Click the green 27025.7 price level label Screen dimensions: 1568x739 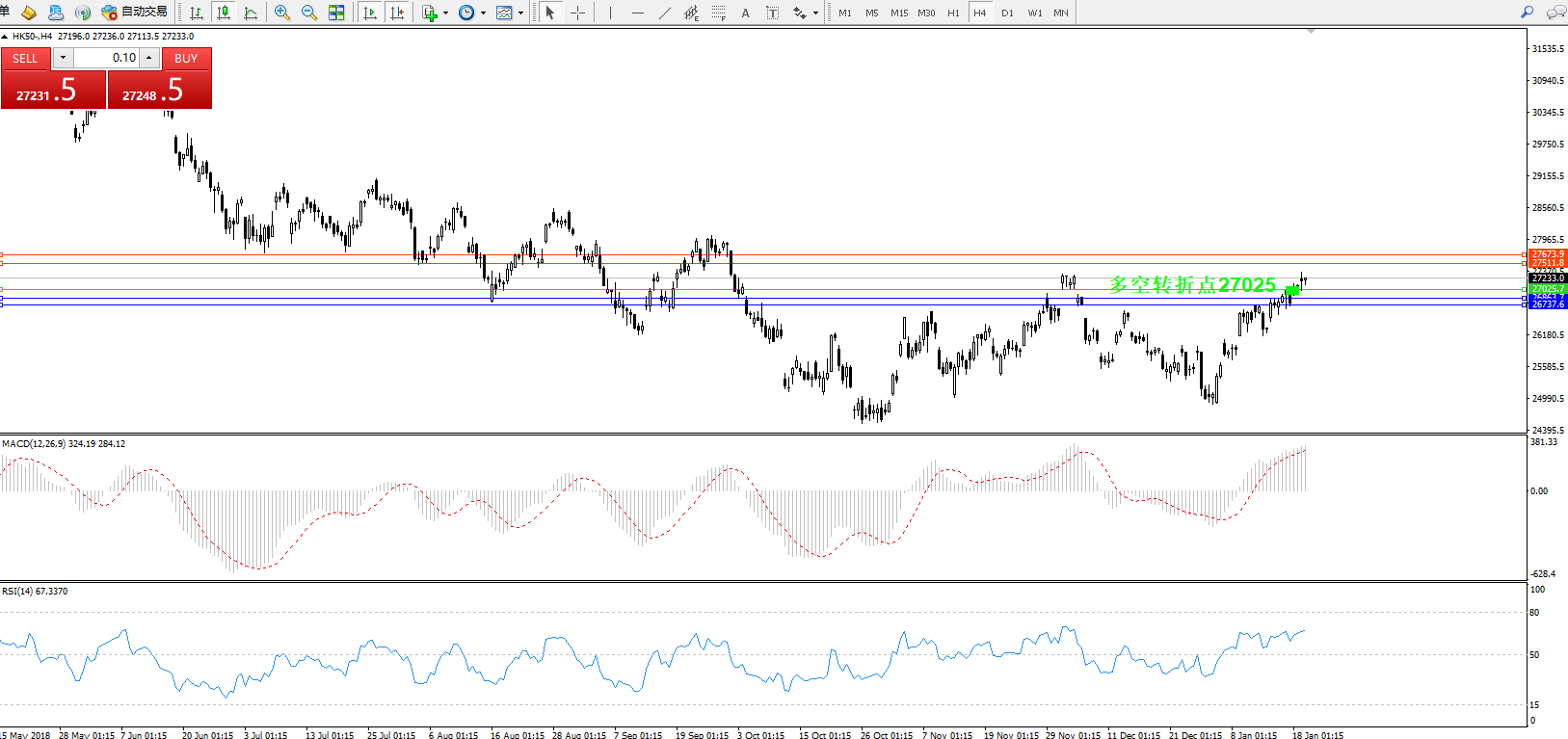click(x=1548, y=289)
